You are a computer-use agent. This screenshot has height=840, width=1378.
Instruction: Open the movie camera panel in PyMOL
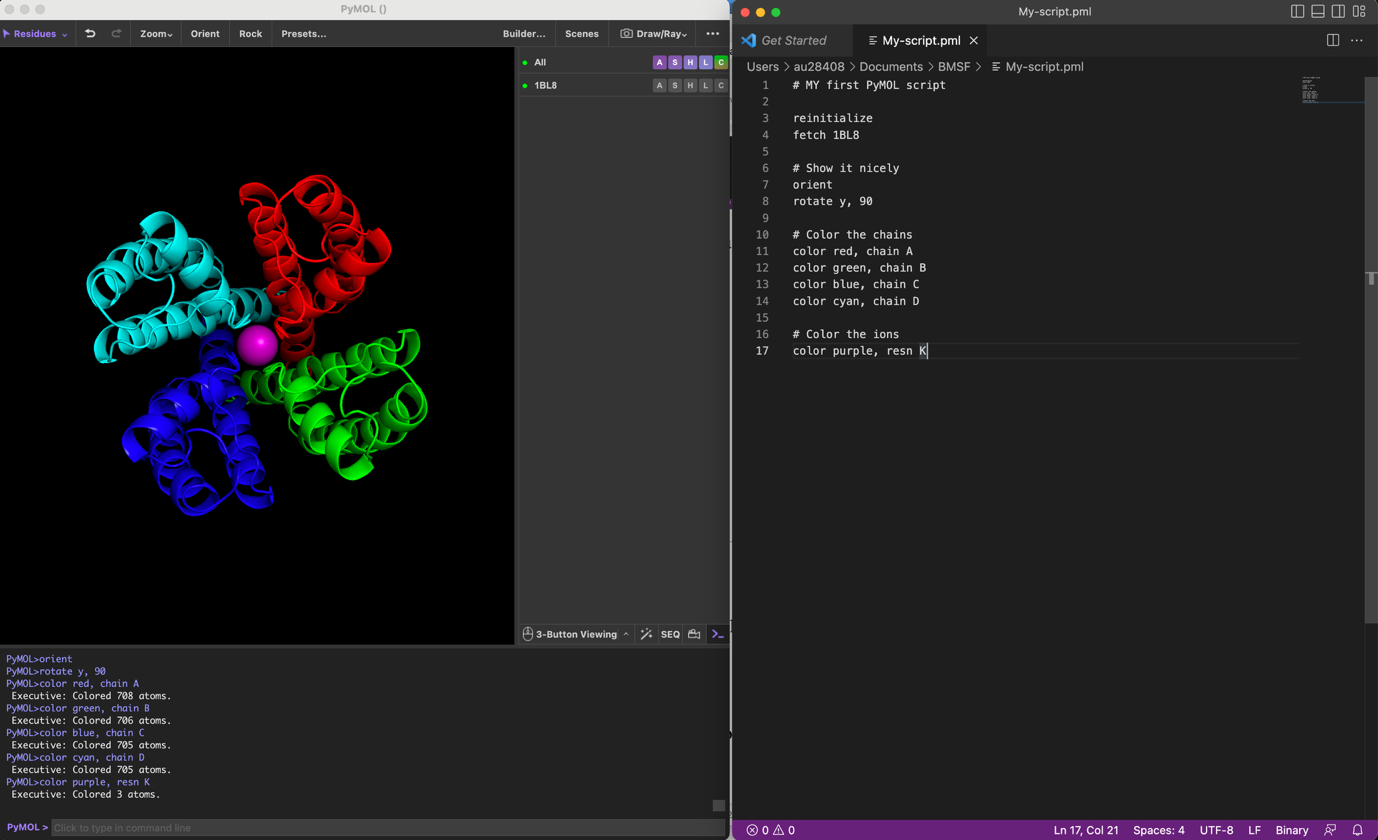click(x=694, y=634)
